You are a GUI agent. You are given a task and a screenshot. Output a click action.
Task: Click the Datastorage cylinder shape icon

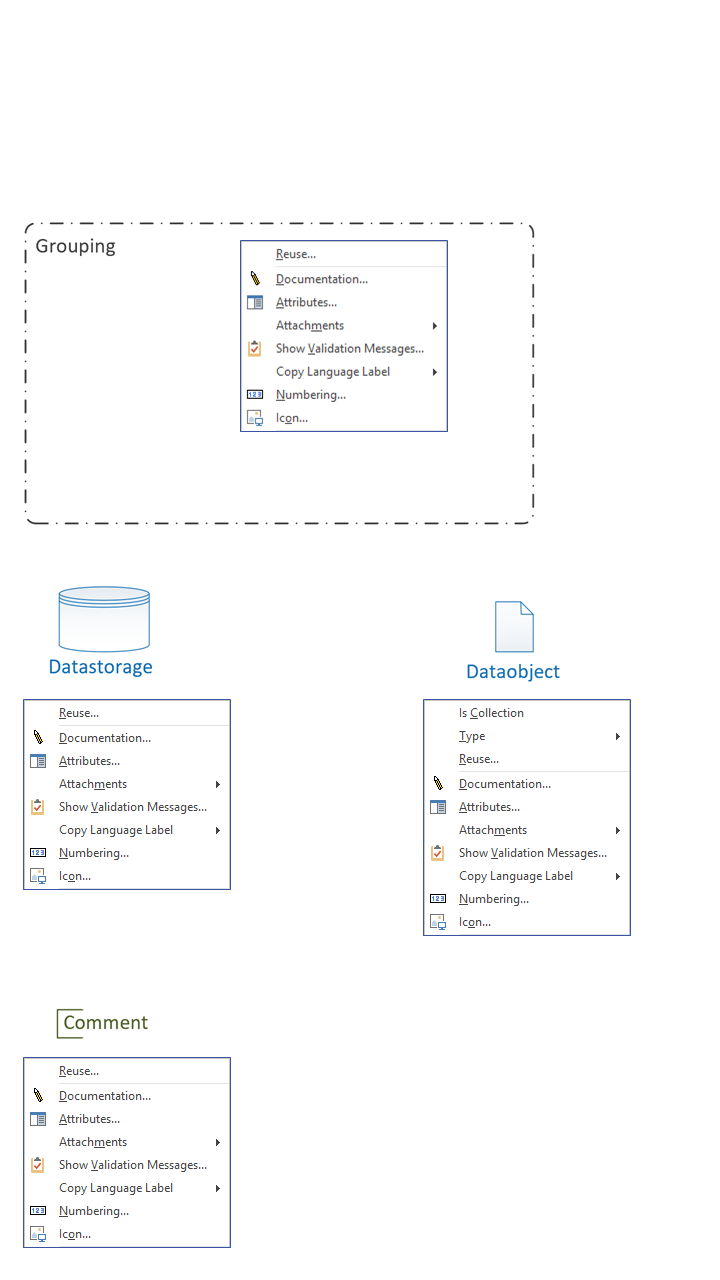(x=104, y=619)
